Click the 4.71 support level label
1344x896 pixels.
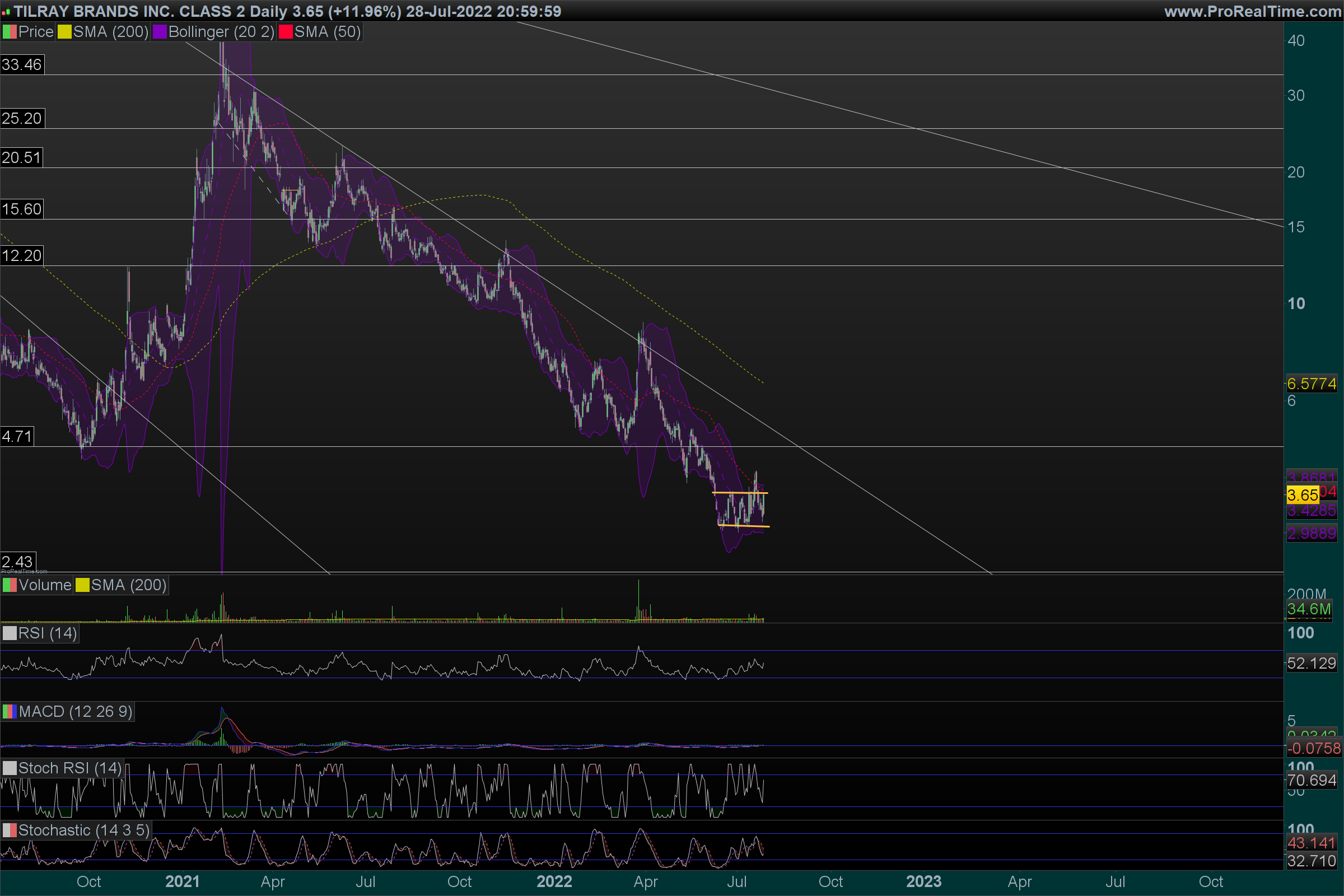click(17, 437)
